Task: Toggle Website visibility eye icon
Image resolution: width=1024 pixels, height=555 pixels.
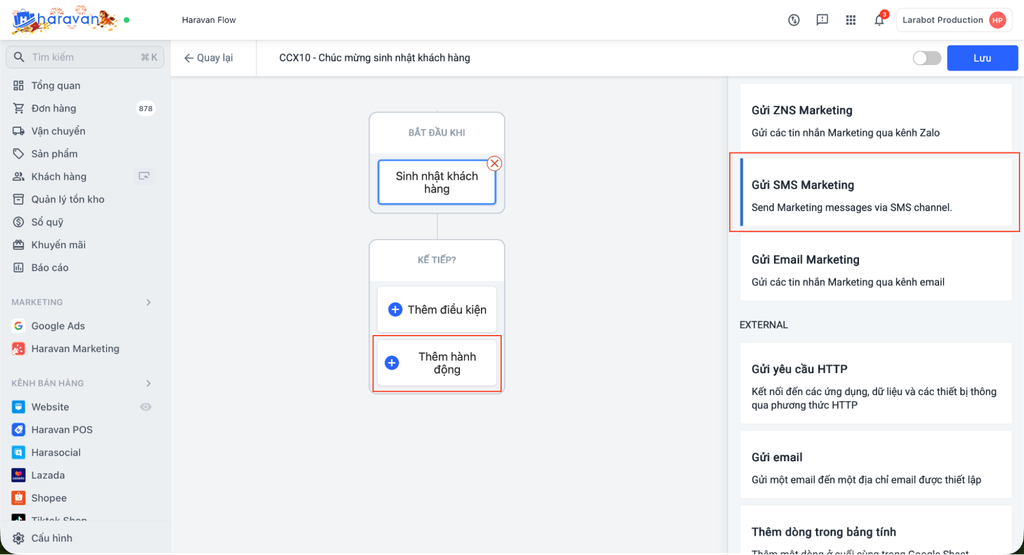Action: point(146,407)
